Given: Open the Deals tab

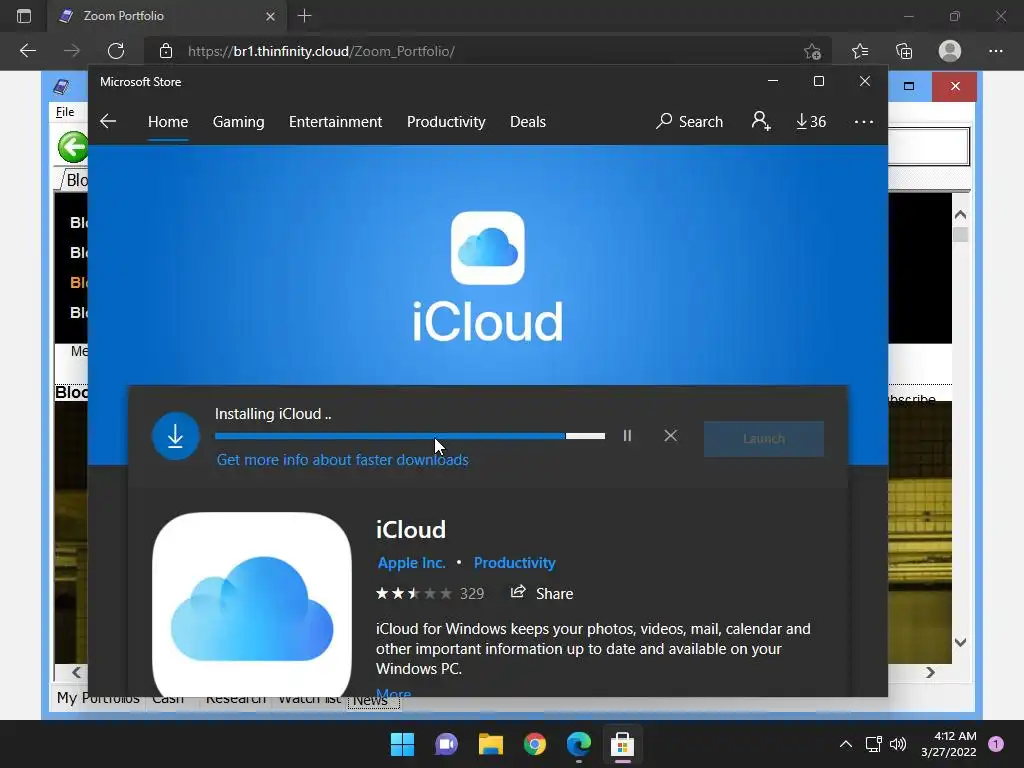Looking at the screenshot, I should click(x=528, y=121).
